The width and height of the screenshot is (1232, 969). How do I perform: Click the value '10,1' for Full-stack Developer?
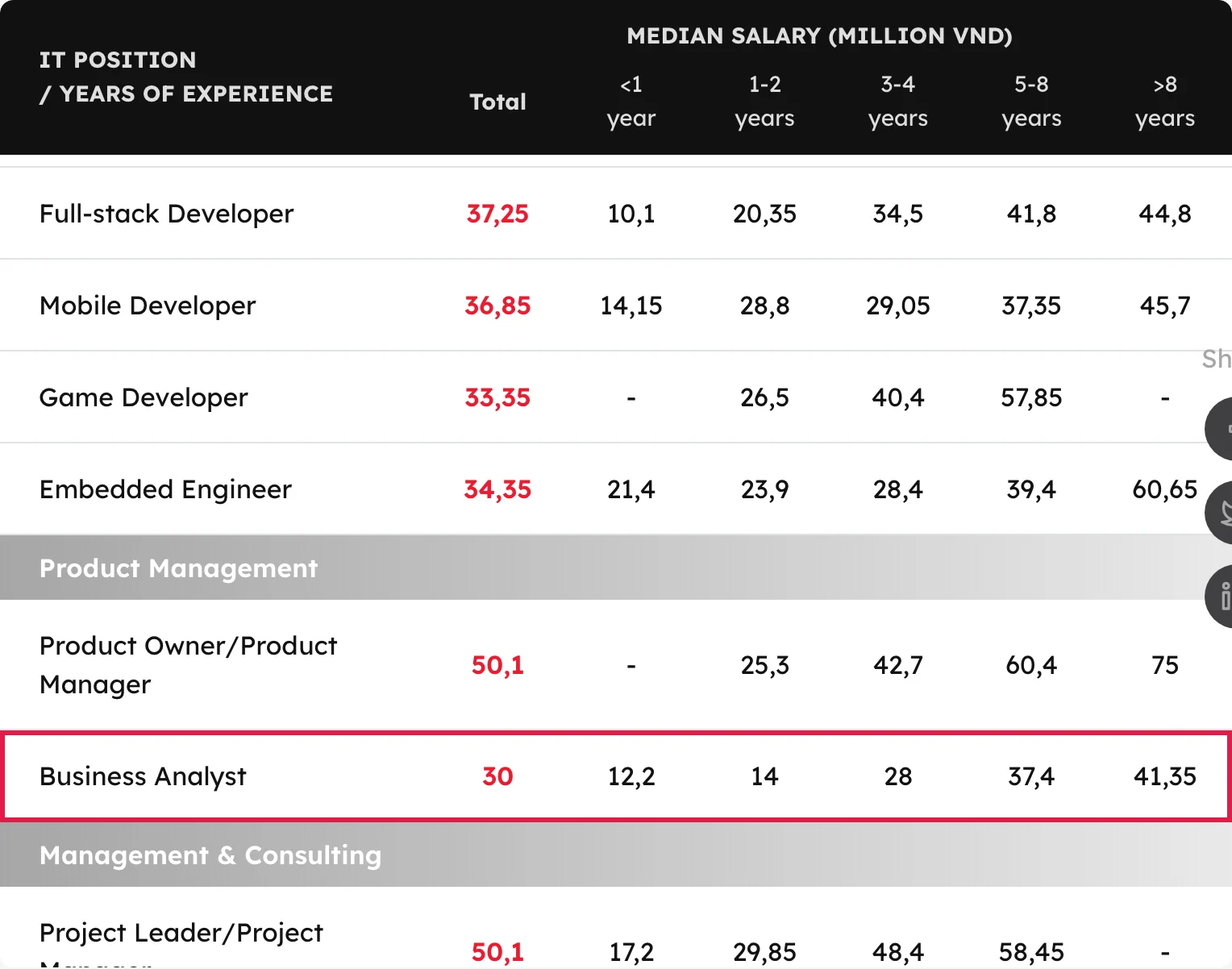tap(631, 214)
